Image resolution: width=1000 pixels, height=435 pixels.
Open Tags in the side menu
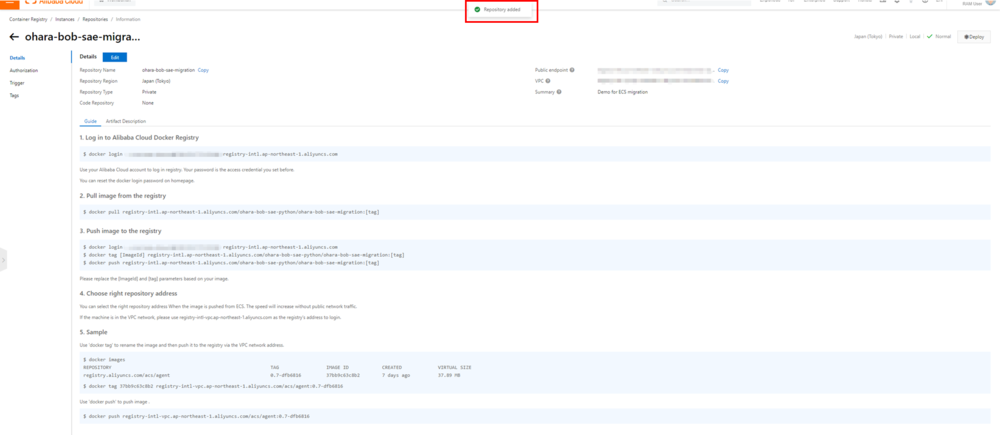(x=14, y=95)
